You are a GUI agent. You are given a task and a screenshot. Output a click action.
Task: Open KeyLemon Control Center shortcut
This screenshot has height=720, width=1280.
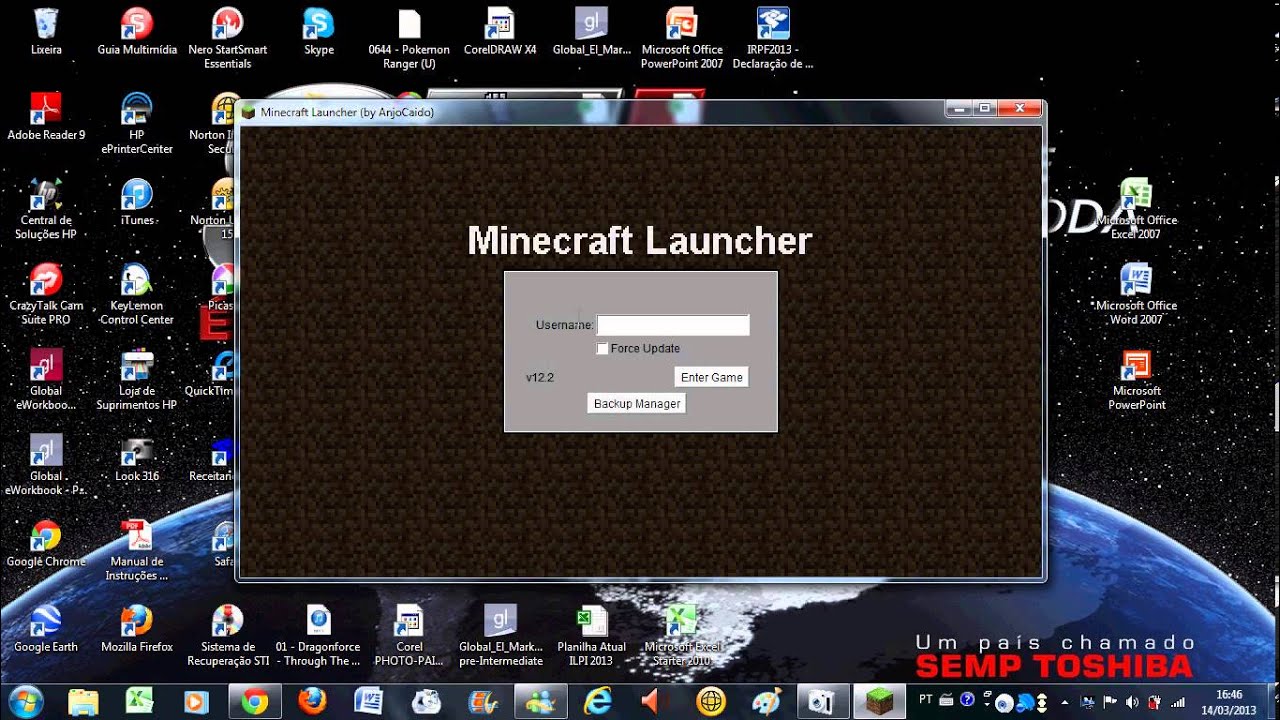137,294
